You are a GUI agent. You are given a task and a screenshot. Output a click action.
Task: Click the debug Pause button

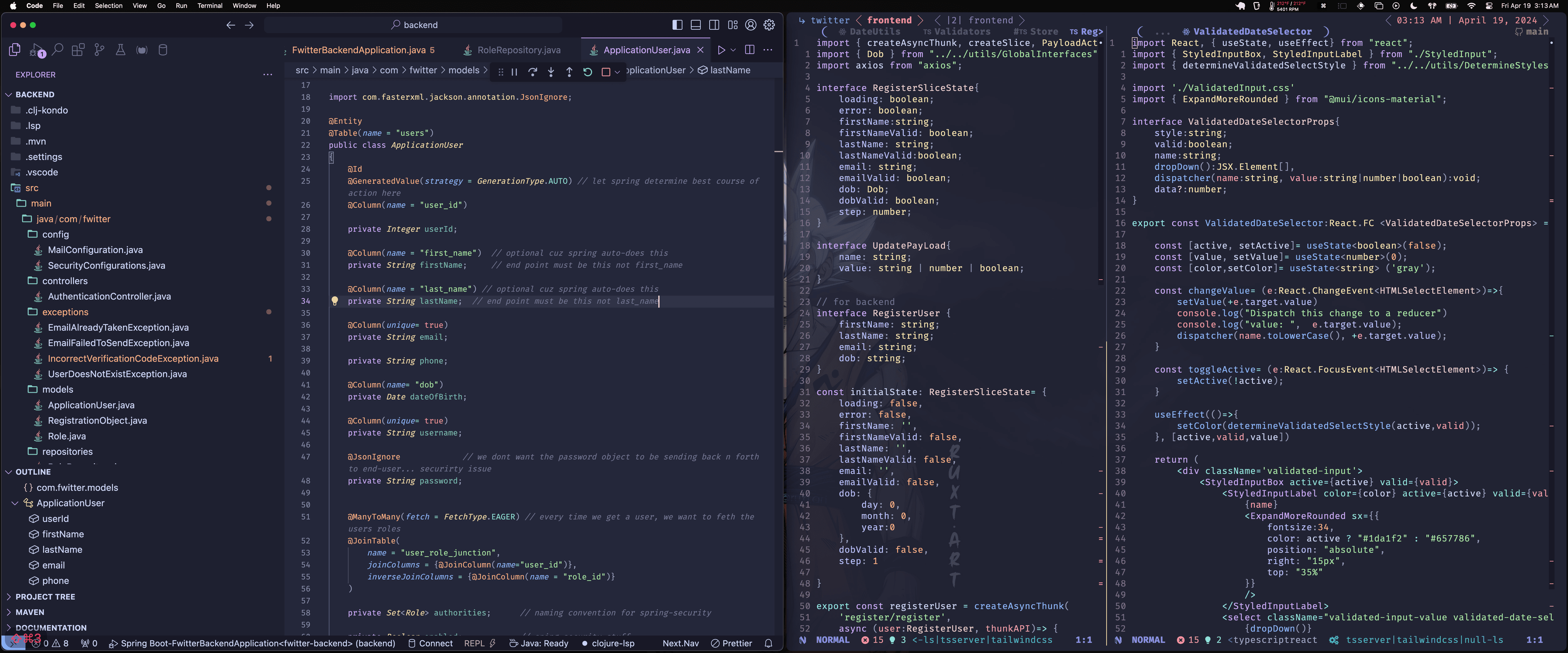tap(514, 72)
